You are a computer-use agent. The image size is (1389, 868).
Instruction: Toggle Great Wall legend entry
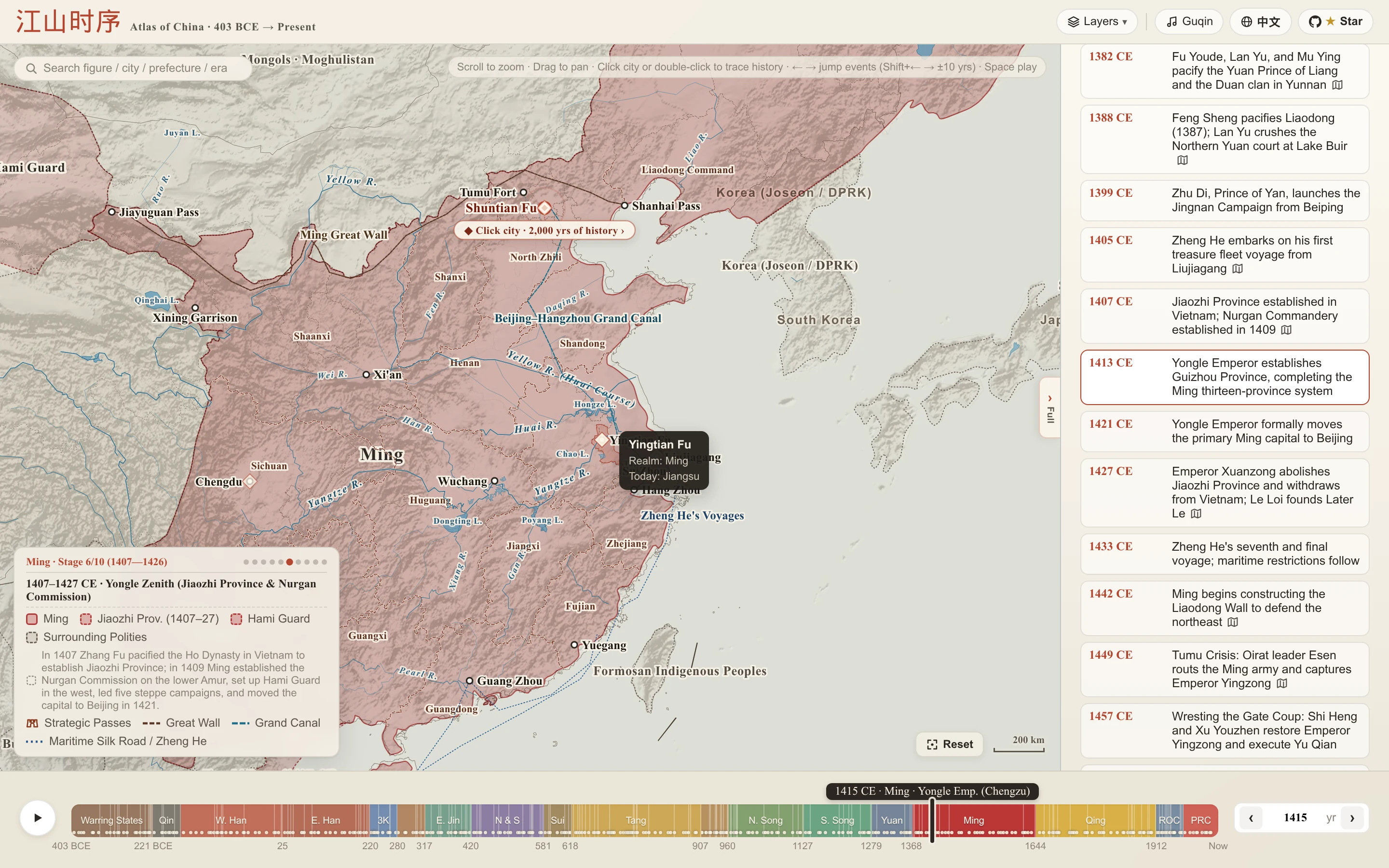click(181, 723)
